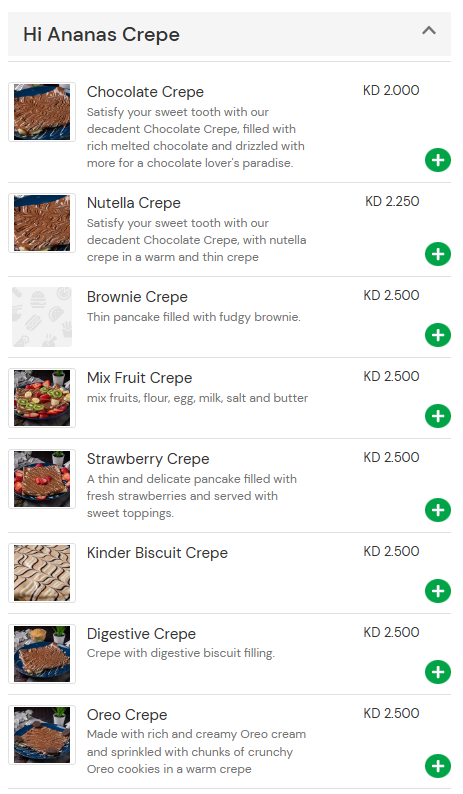Add Mix Fruit Crepe to the cart

(438, 416)
